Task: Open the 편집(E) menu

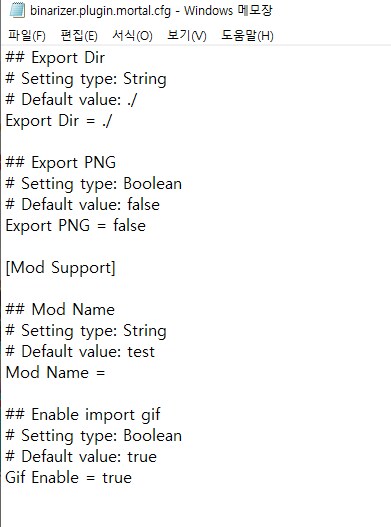Action: (x=79, y=35)
